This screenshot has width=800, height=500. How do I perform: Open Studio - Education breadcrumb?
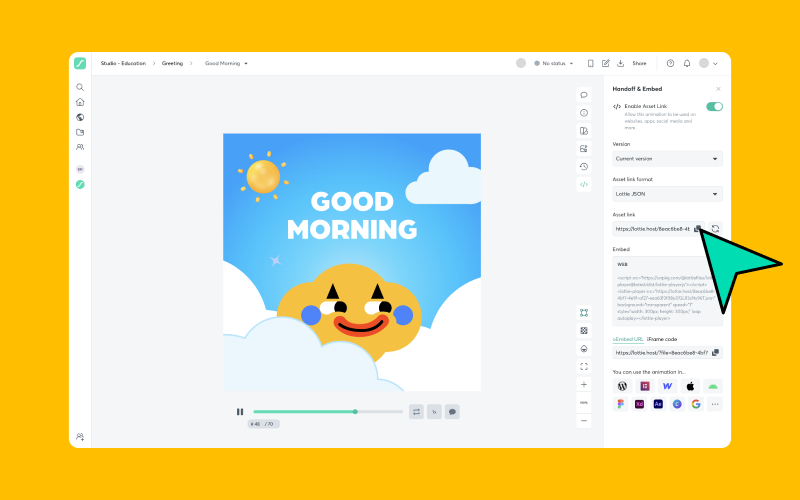point(123,63)
